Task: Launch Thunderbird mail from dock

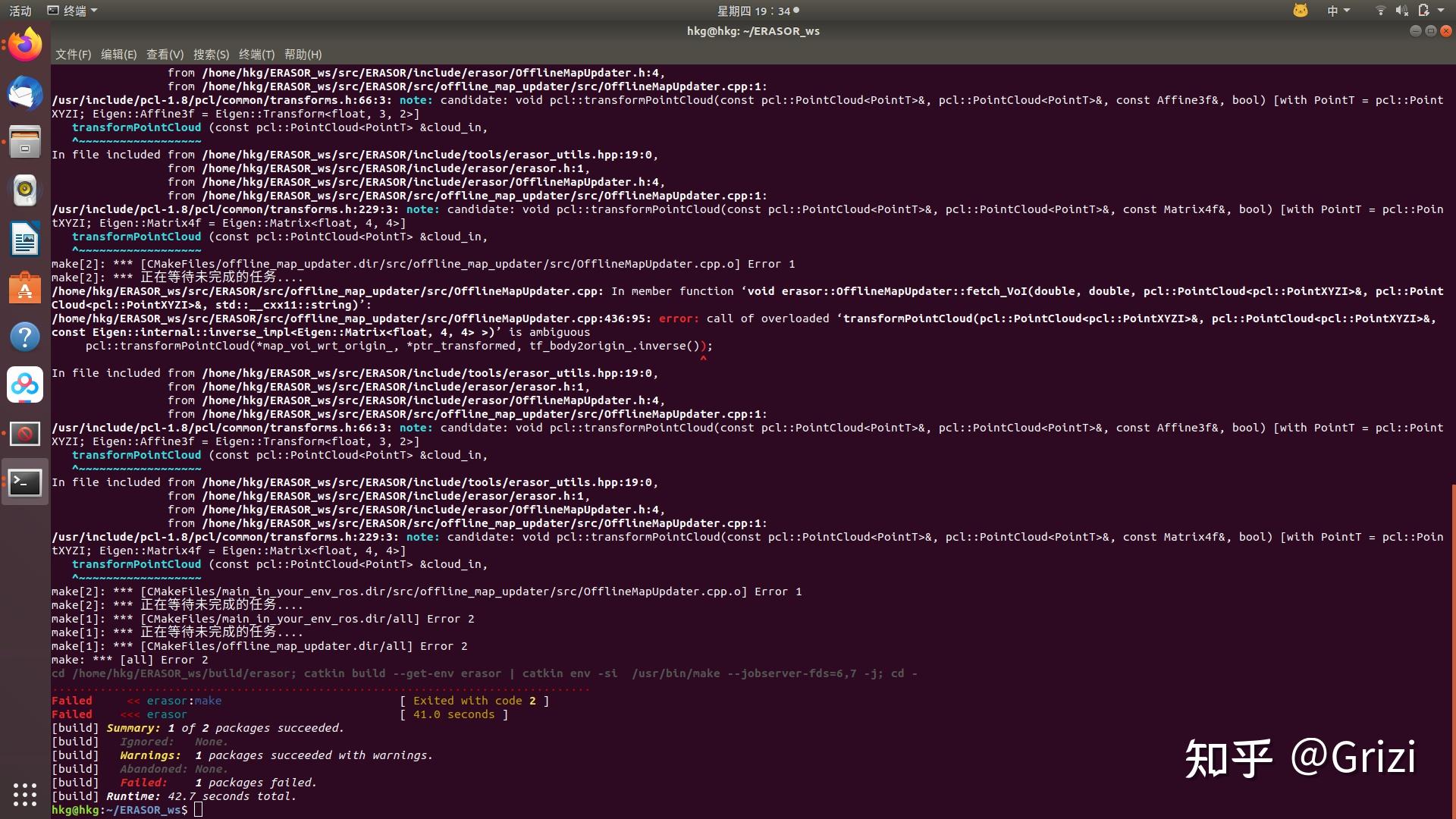Action: pos(25,93)
